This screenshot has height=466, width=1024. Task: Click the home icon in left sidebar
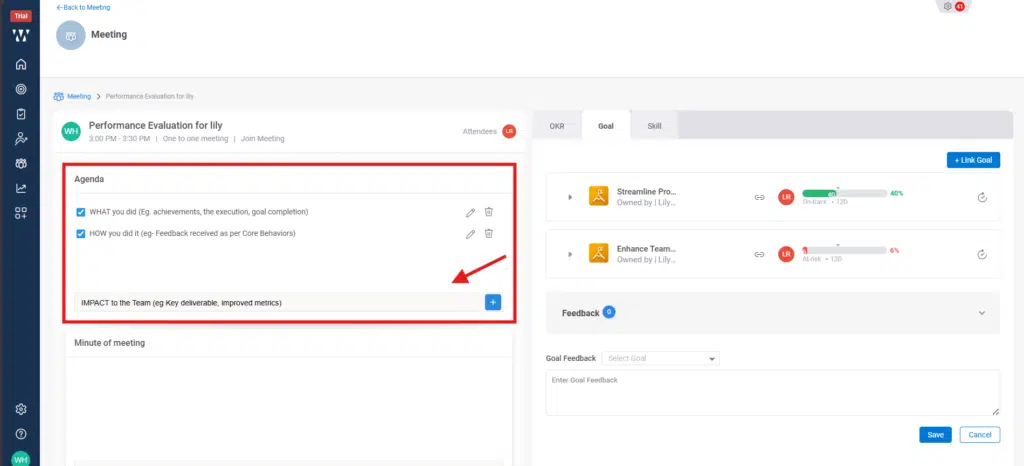tap(20, 65)
